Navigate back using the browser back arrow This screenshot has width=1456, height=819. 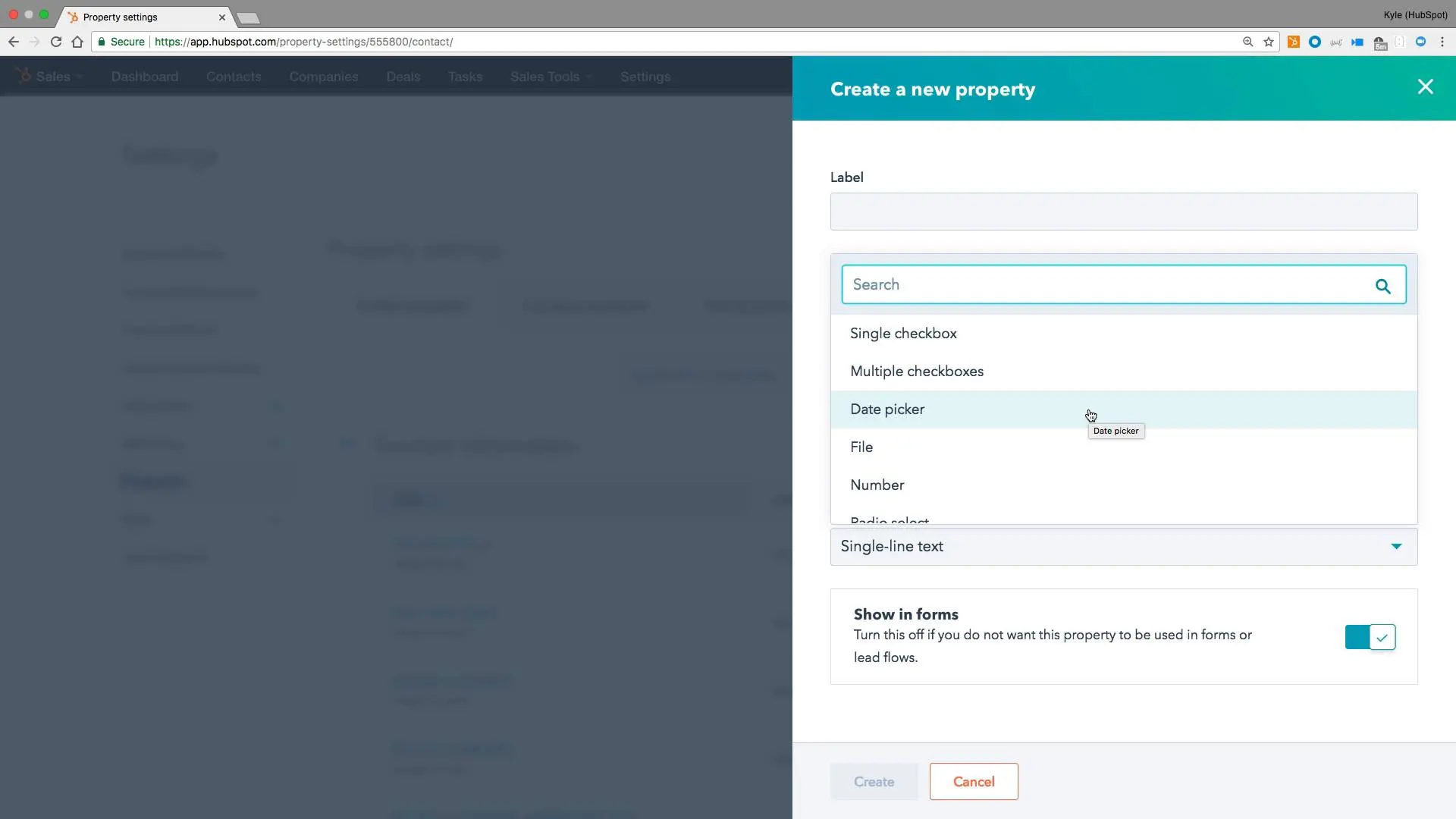[14, 42]
